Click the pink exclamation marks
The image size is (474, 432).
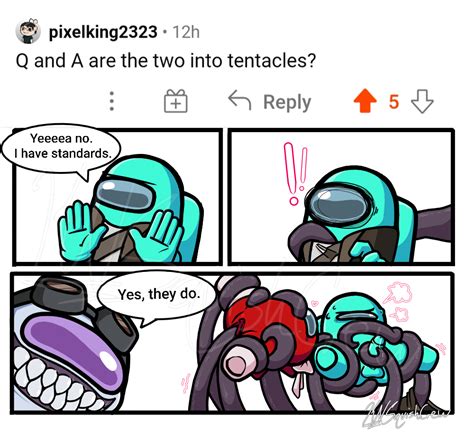point(295,174)
